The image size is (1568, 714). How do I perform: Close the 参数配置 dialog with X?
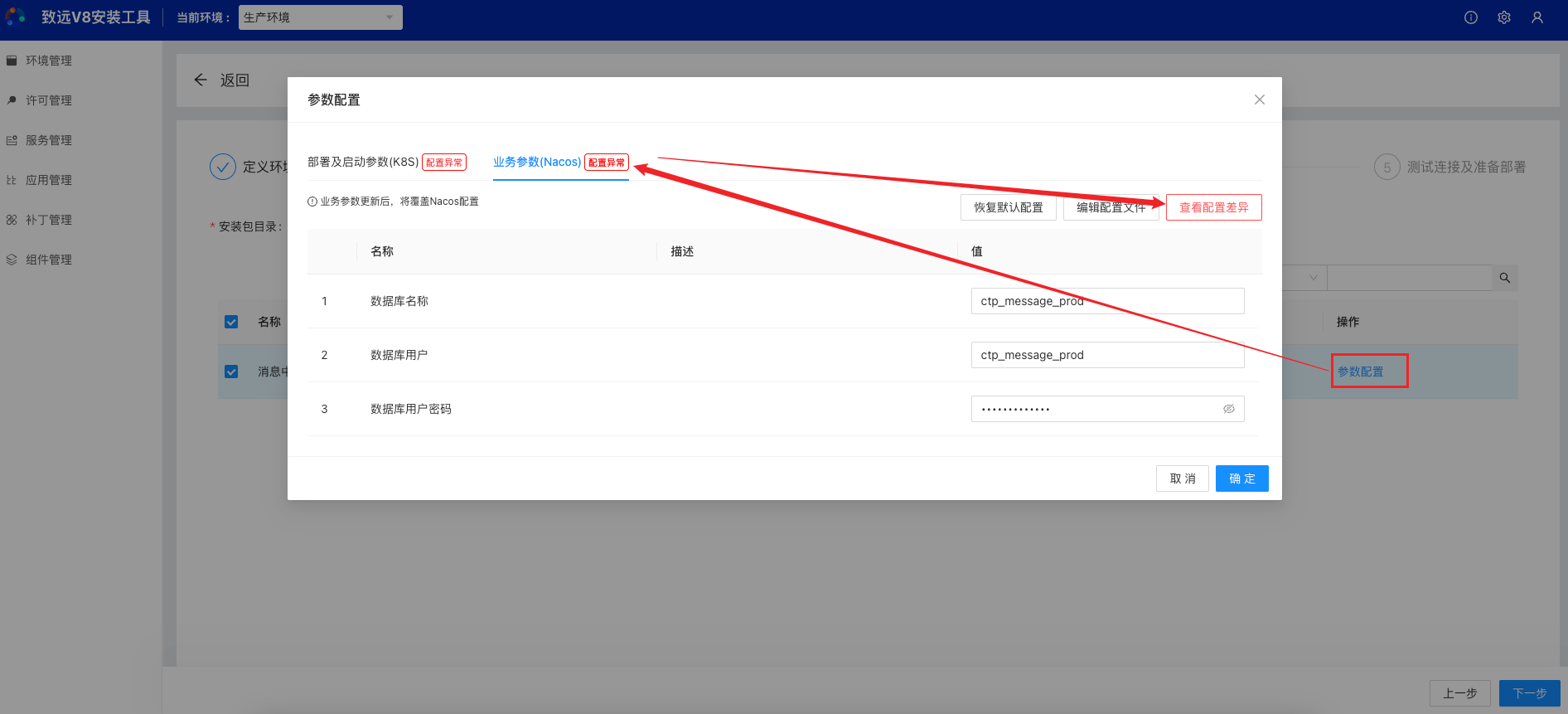[1260, 100]
